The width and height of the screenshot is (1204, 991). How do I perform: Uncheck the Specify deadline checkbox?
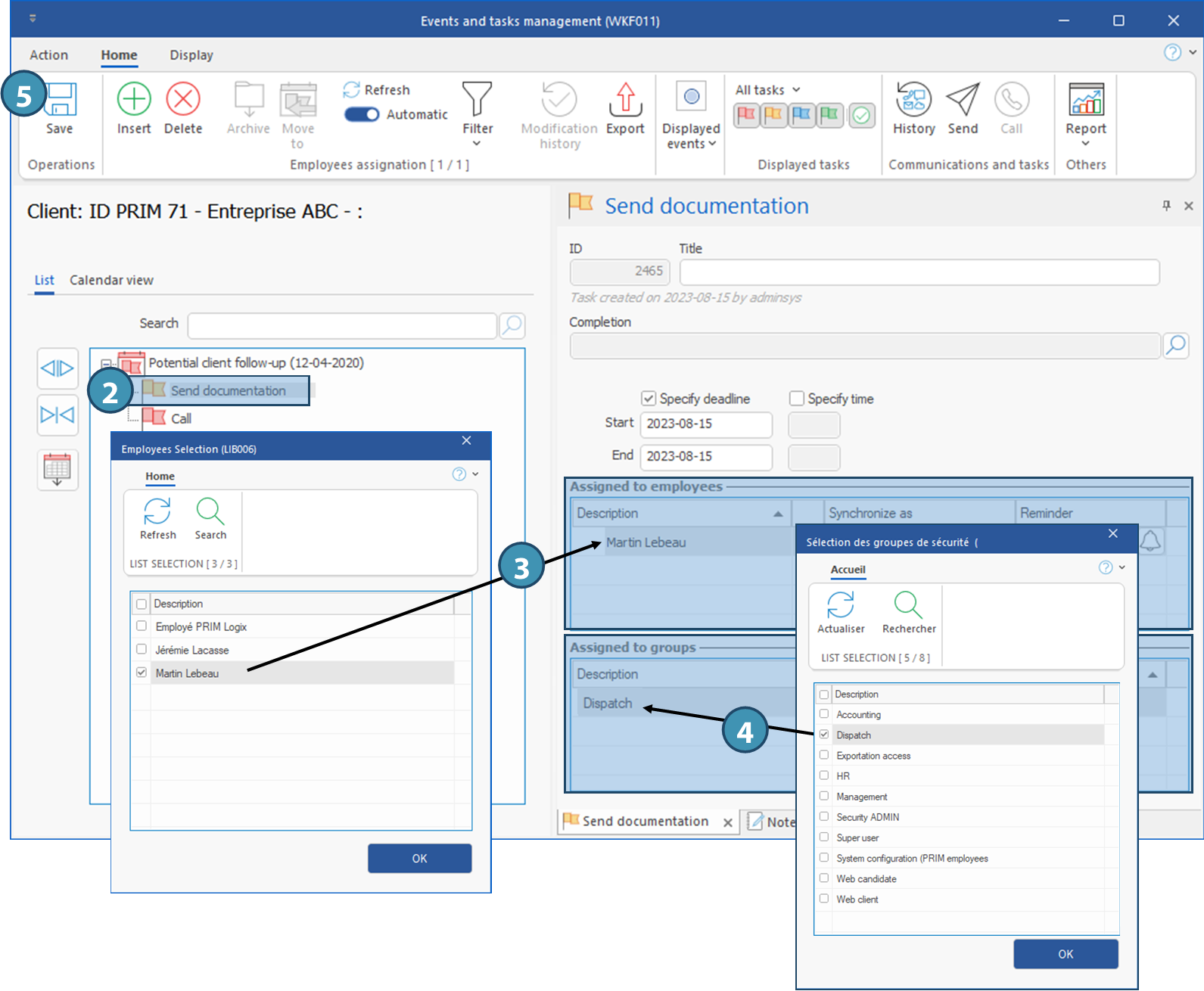[649, 399]
